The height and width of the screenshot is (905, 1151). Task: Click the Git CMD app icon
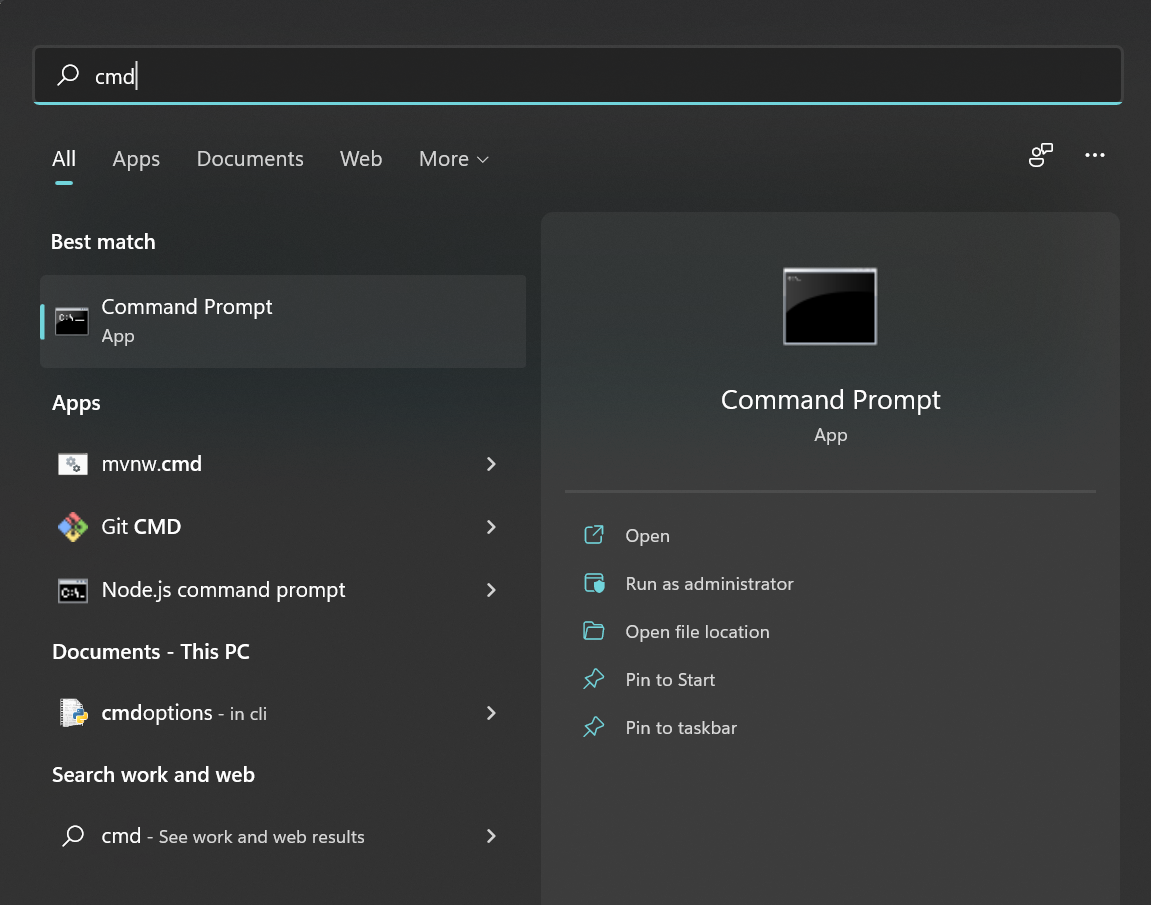pos(72,527)
